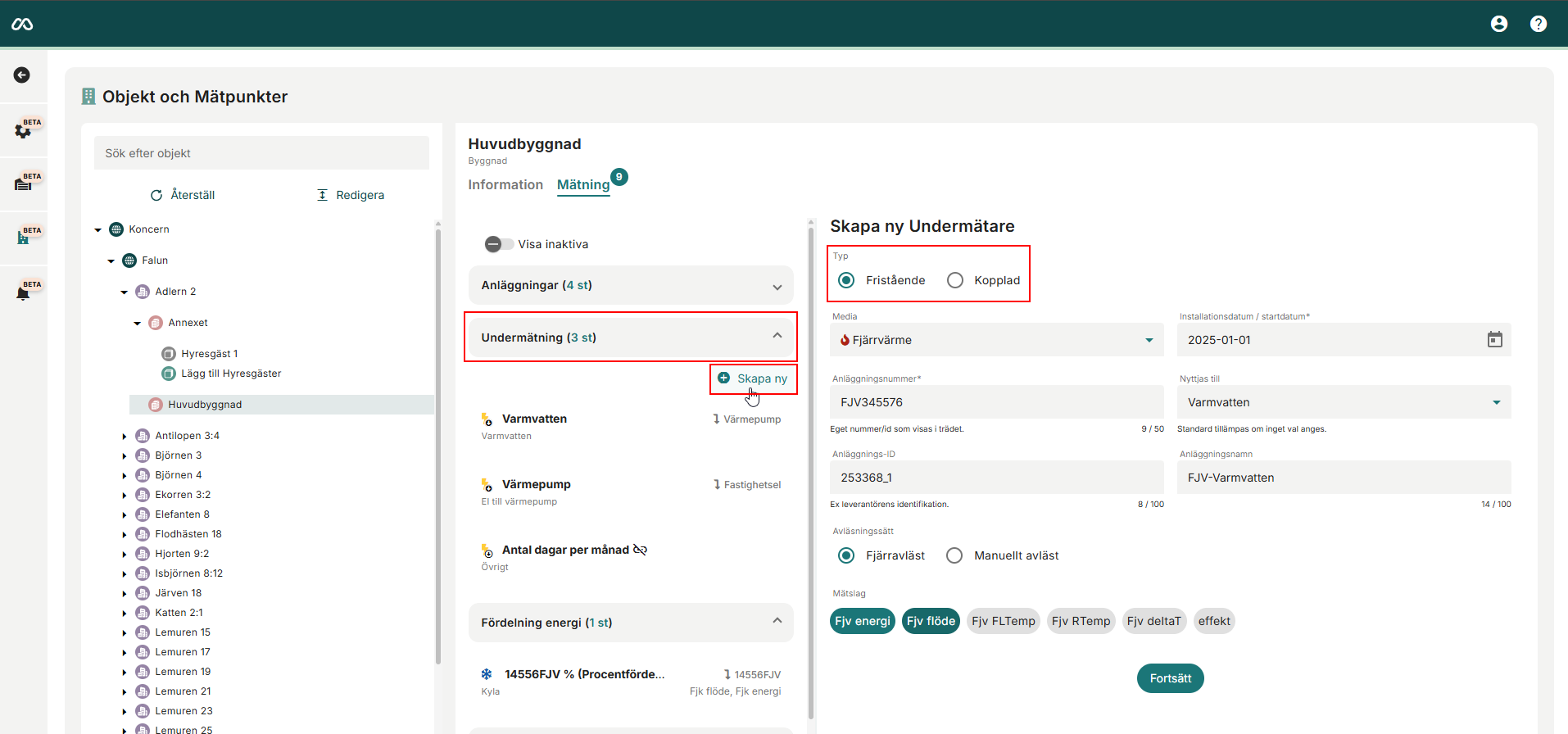Open the user account profile icon
Viewport: 1568px width, 734px height.
pos(1498,24)
